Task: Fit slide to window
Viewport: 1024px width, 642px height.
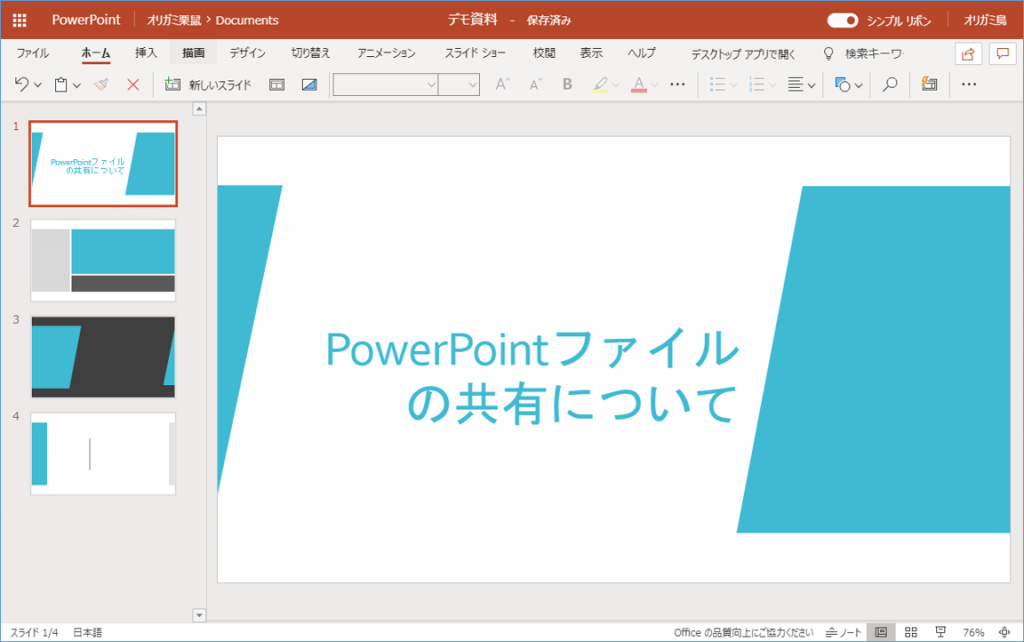Action: pos(1004,632)
